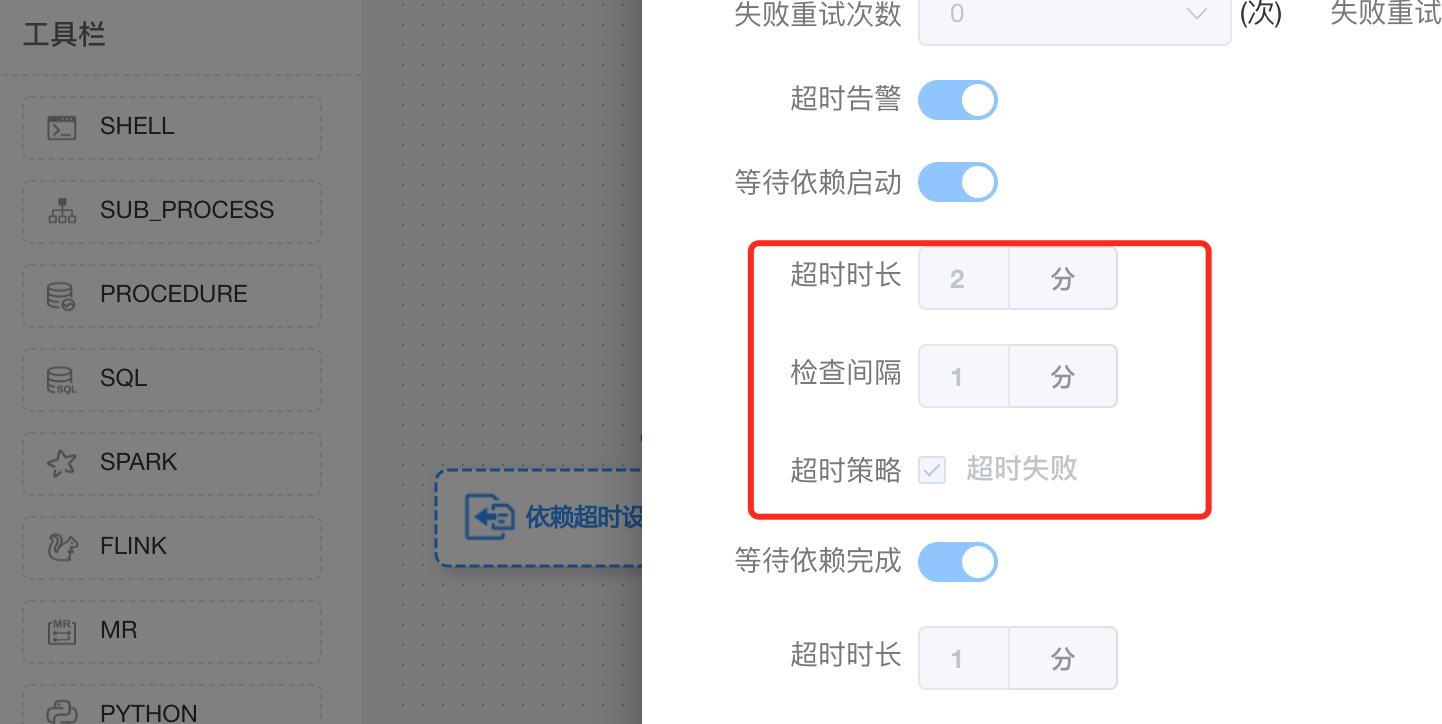
Task: Click the 分 unit beside 检查间隔
Action: pyautogui.click(x=1063, y=376)
